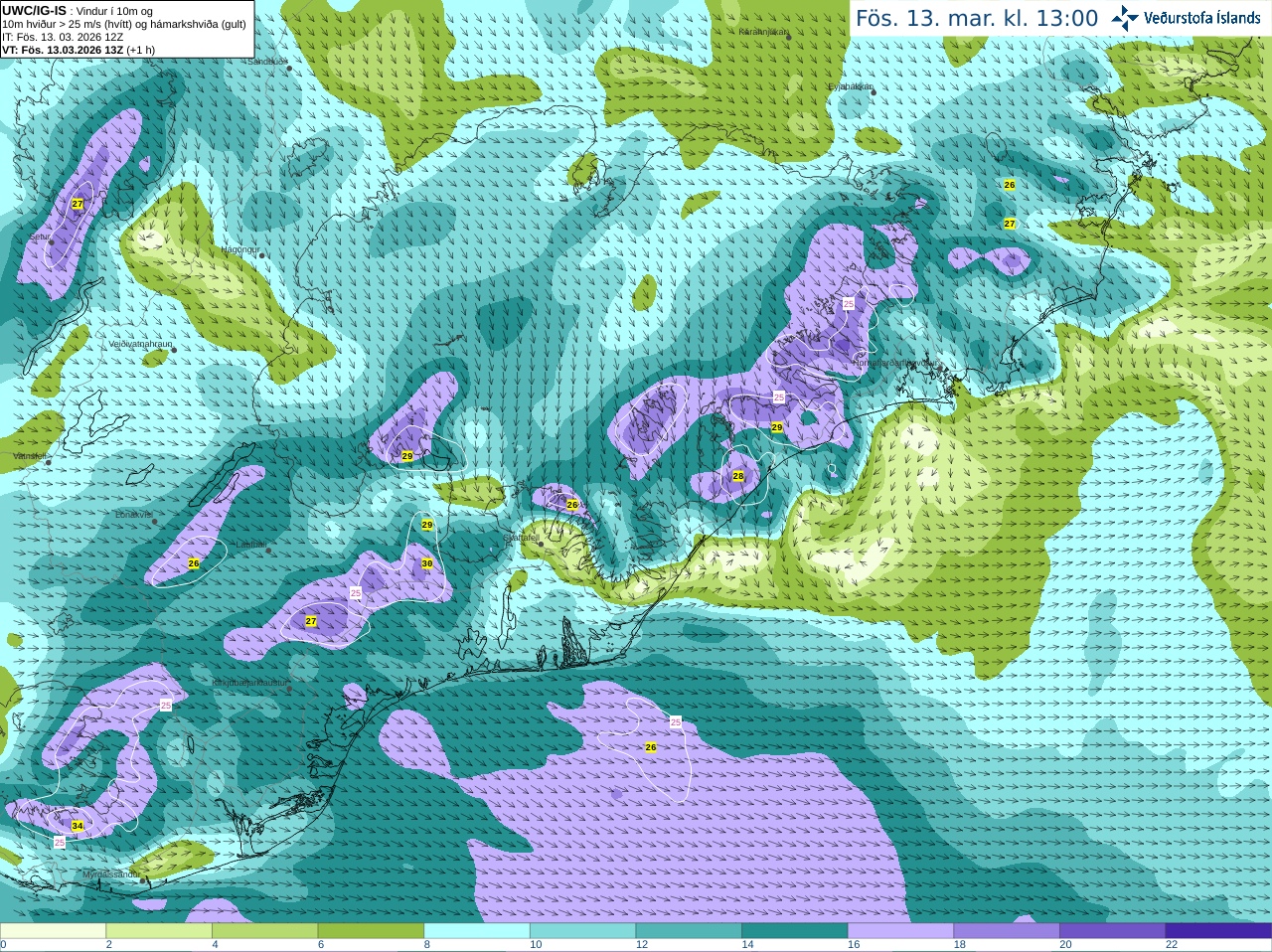Click the white 25 contour label above the 34 marker

166,705
